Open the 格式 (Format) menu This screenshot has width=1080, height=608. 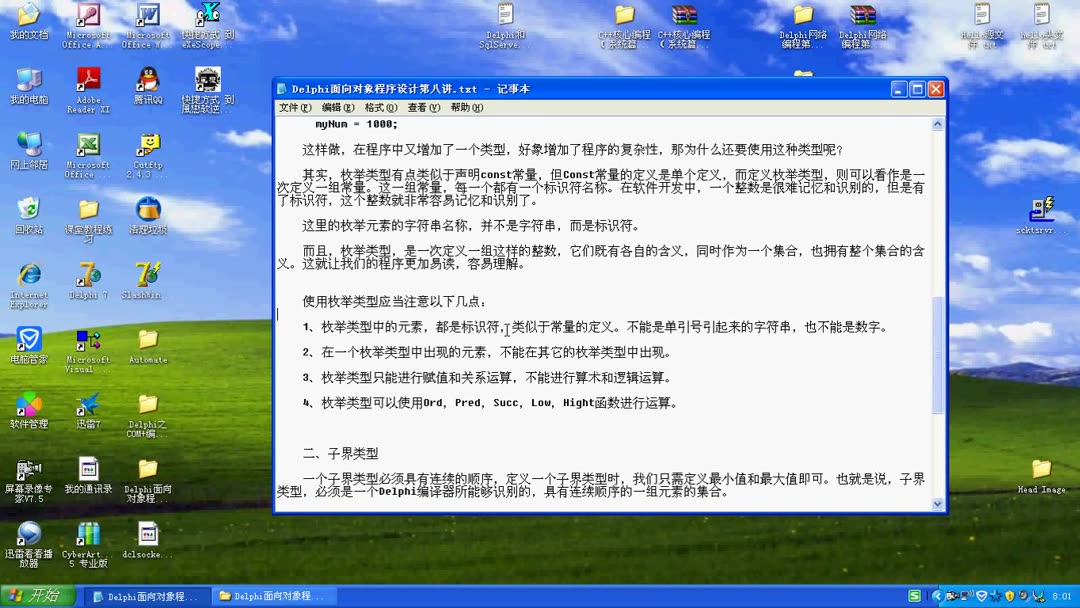[379, 106]
